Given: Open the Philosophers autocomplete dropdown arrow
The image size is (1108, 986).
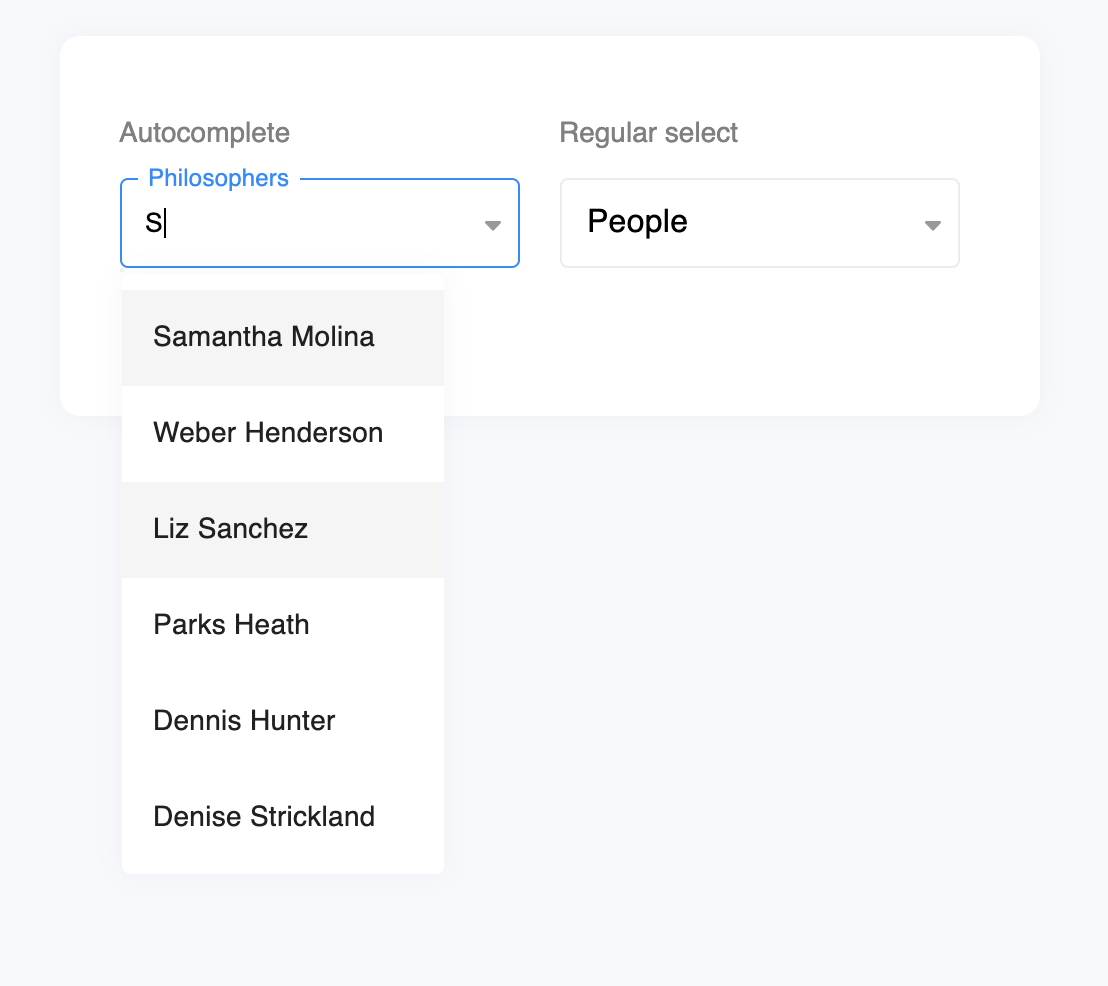Looking at the screenshot, I should tap(492, 226).
